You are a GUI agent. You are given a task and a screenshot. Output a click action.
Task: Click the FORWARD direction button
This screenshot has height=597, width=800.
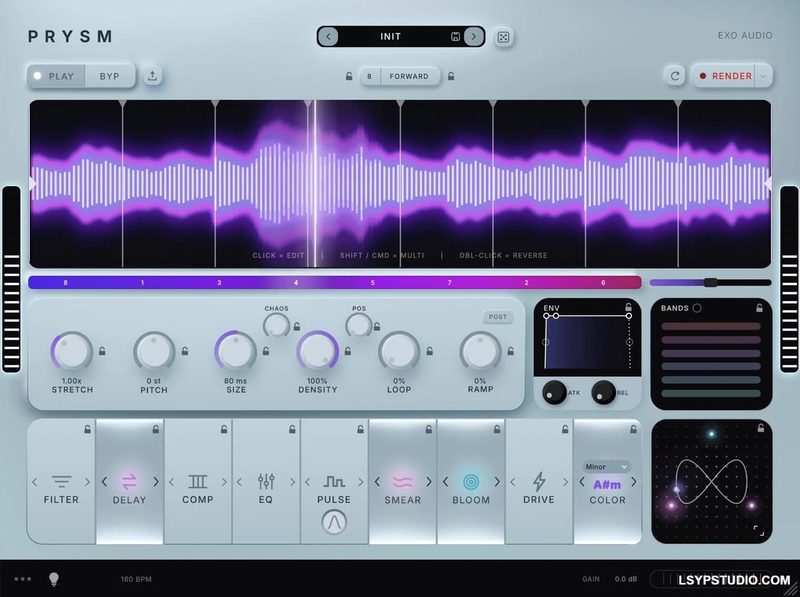click(409, 76)
